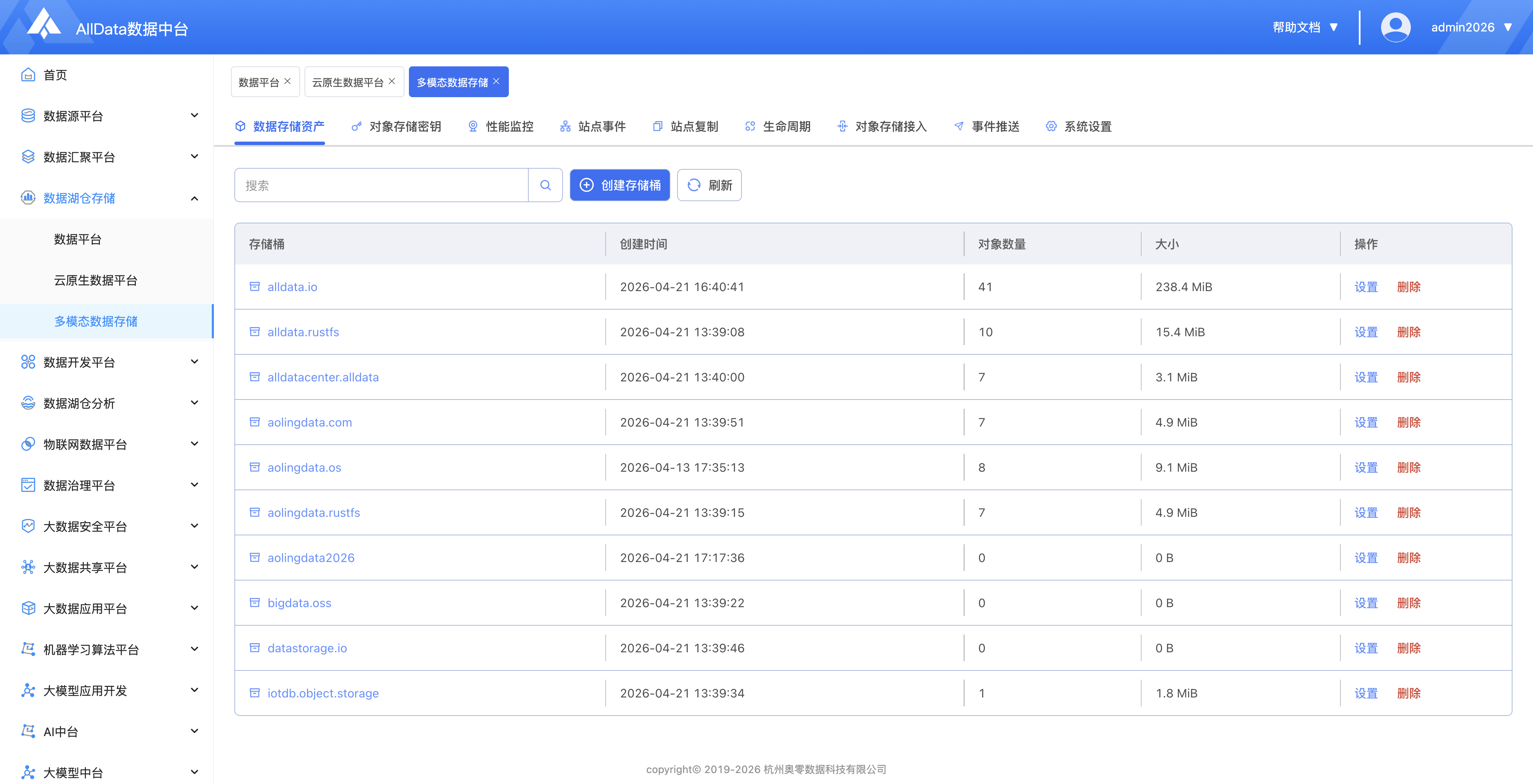Open 设置 for the iotdb.object.storage bucket
Screen dimensions: 1533x784
pyautogui.click(x=1366, y=693)
